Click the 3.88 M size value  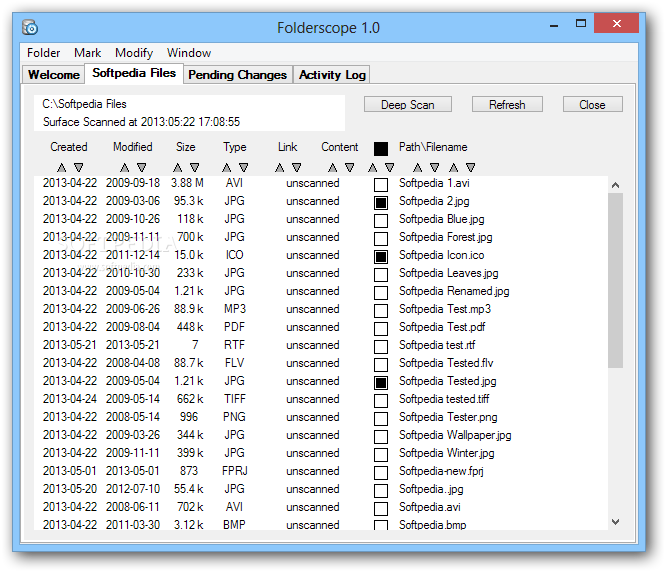tap(187, 183)
